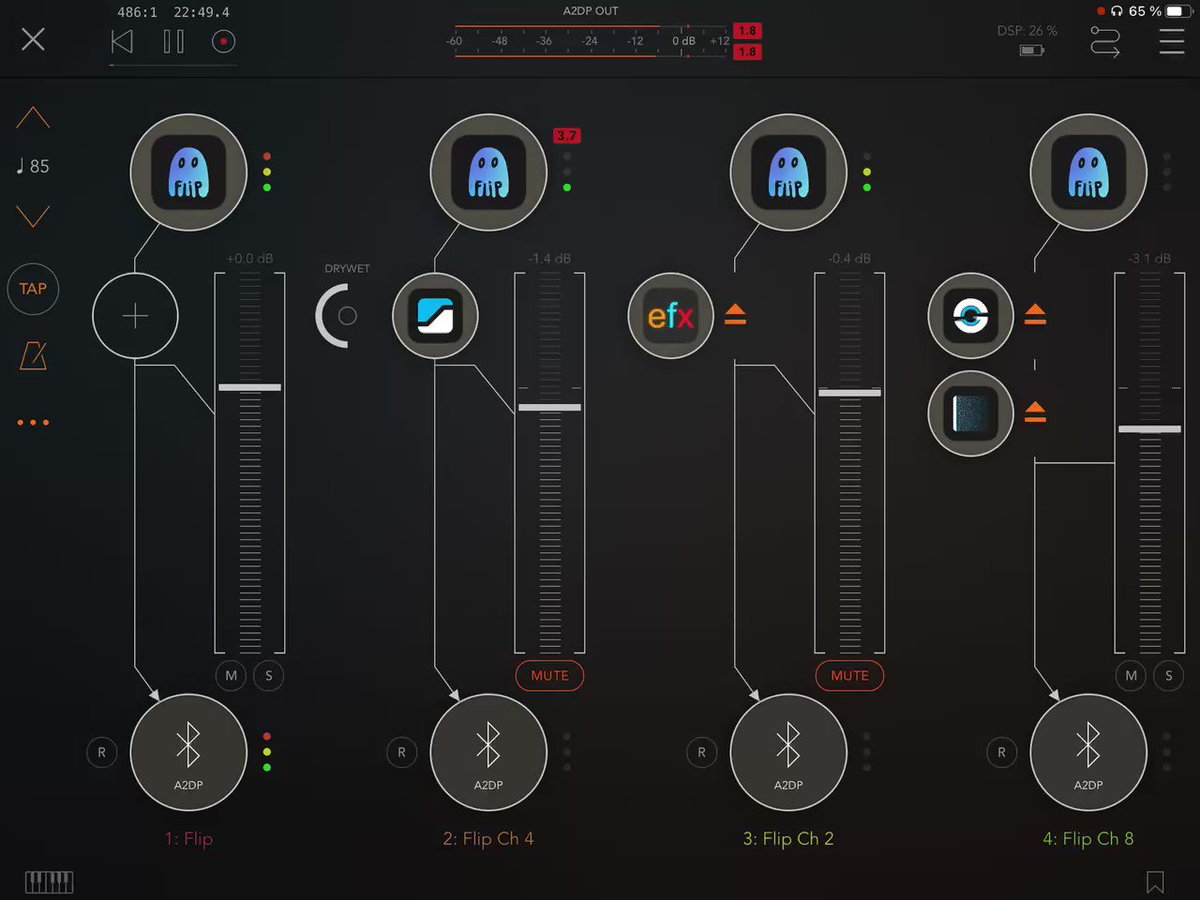Select the +0.0 dB readout on channel 1
Viewport: 1200px width, 900px height.
(250, 259)
